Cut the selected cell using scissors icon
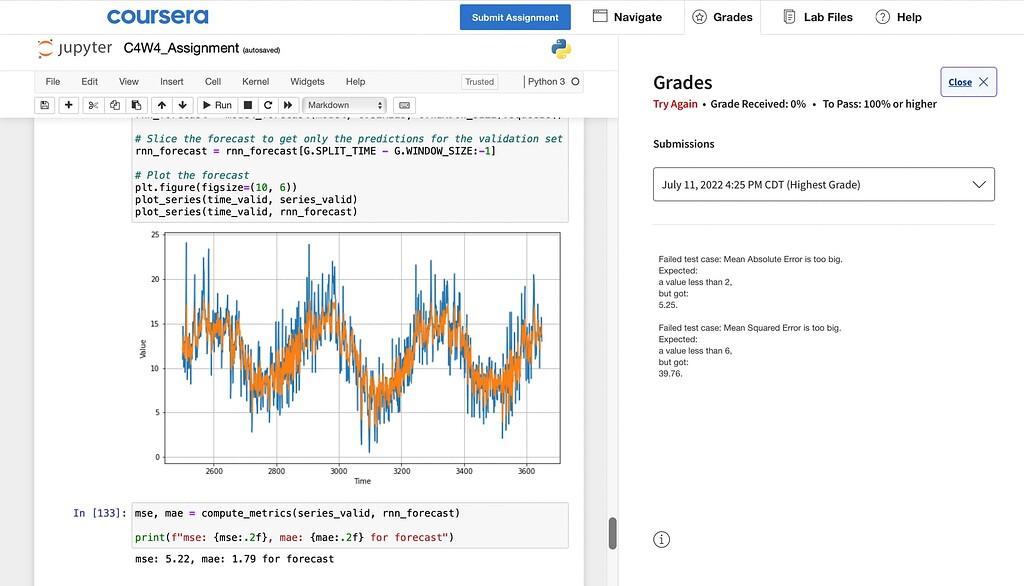This screenshot has width=1024, height=586. [x=92, y=105]
